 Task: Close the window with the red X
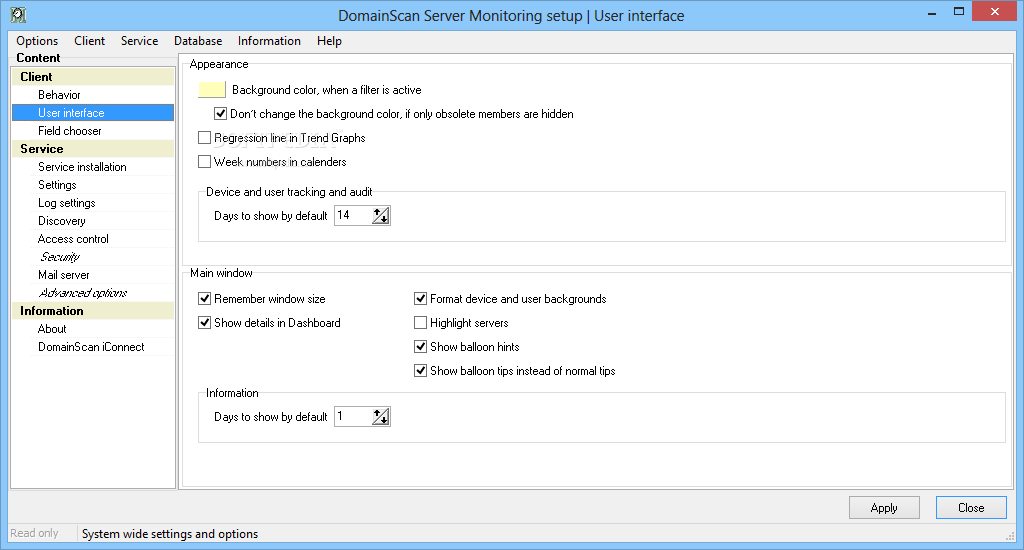click(995, 12)
